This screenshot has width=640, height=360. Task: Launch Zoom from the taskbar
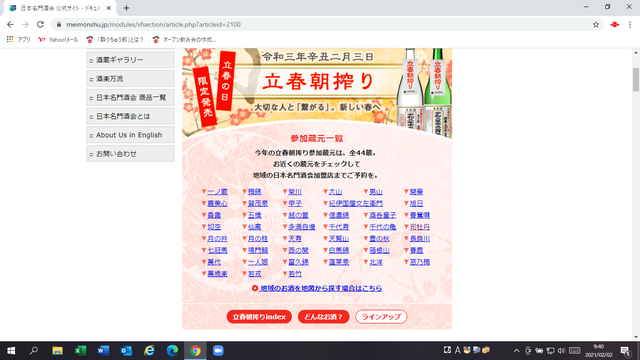pyautogui.click(x=218, y=351)
